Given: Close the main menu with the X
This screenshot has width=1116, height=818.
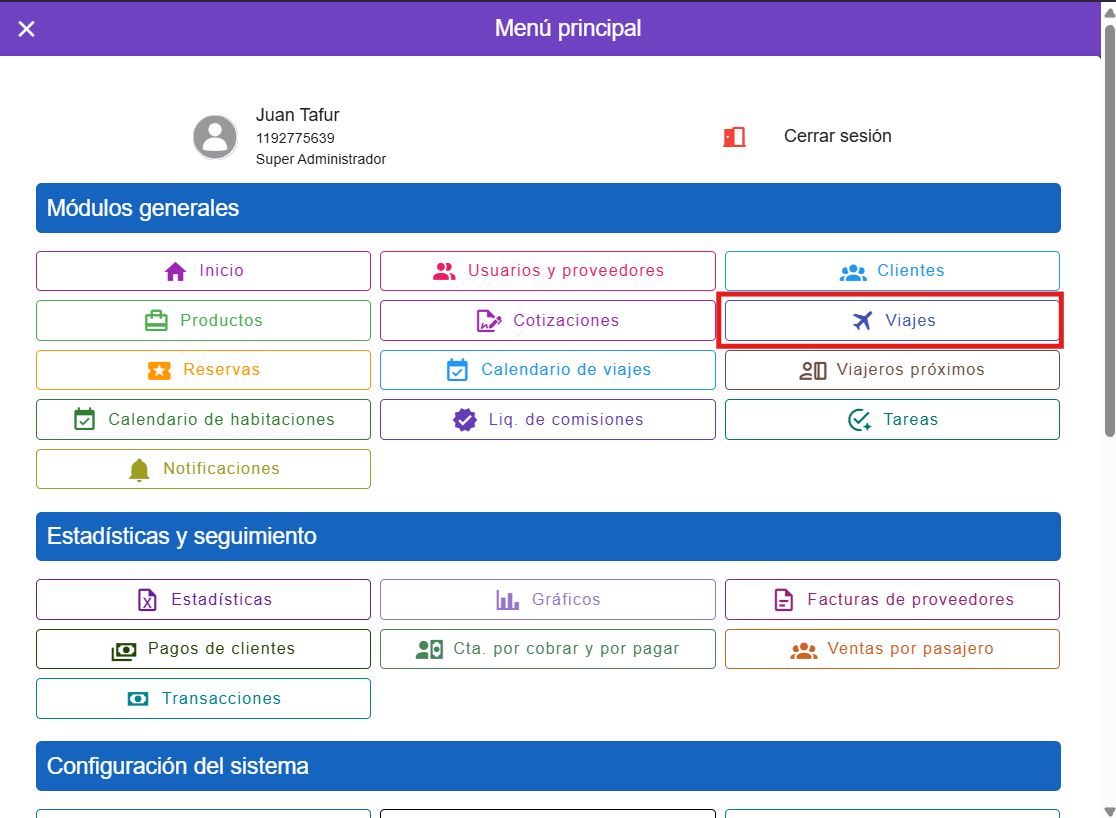Looking at the screenshot, I should coord(27,29).
